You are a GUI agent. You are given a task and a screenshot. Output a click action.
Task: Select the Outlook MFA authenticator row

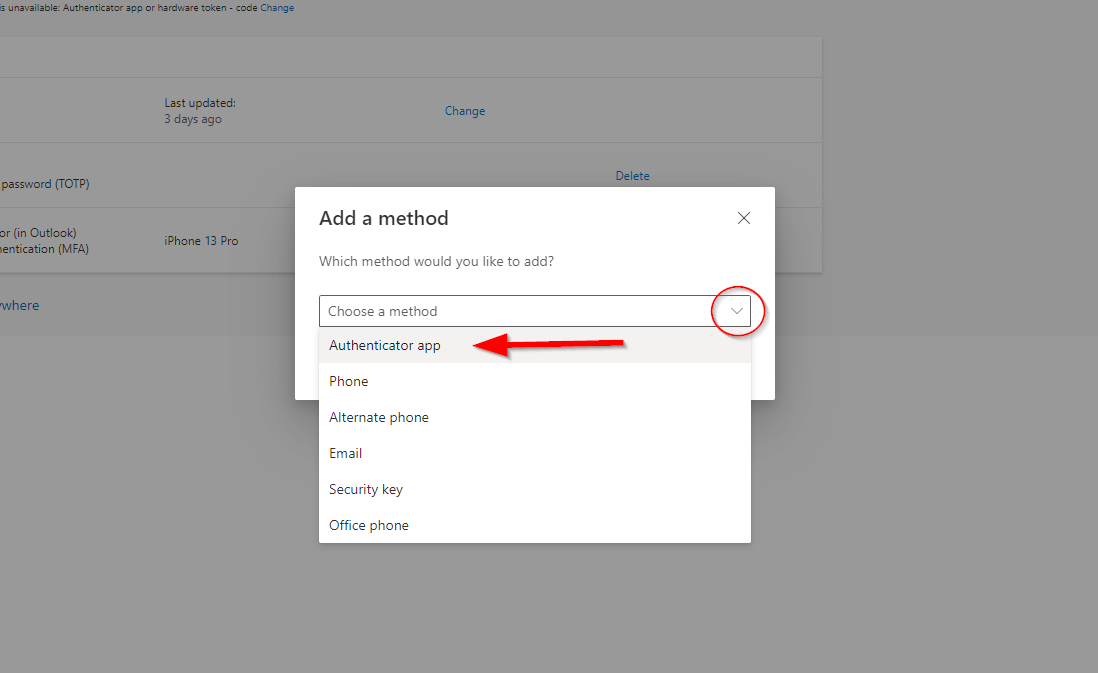45,241
